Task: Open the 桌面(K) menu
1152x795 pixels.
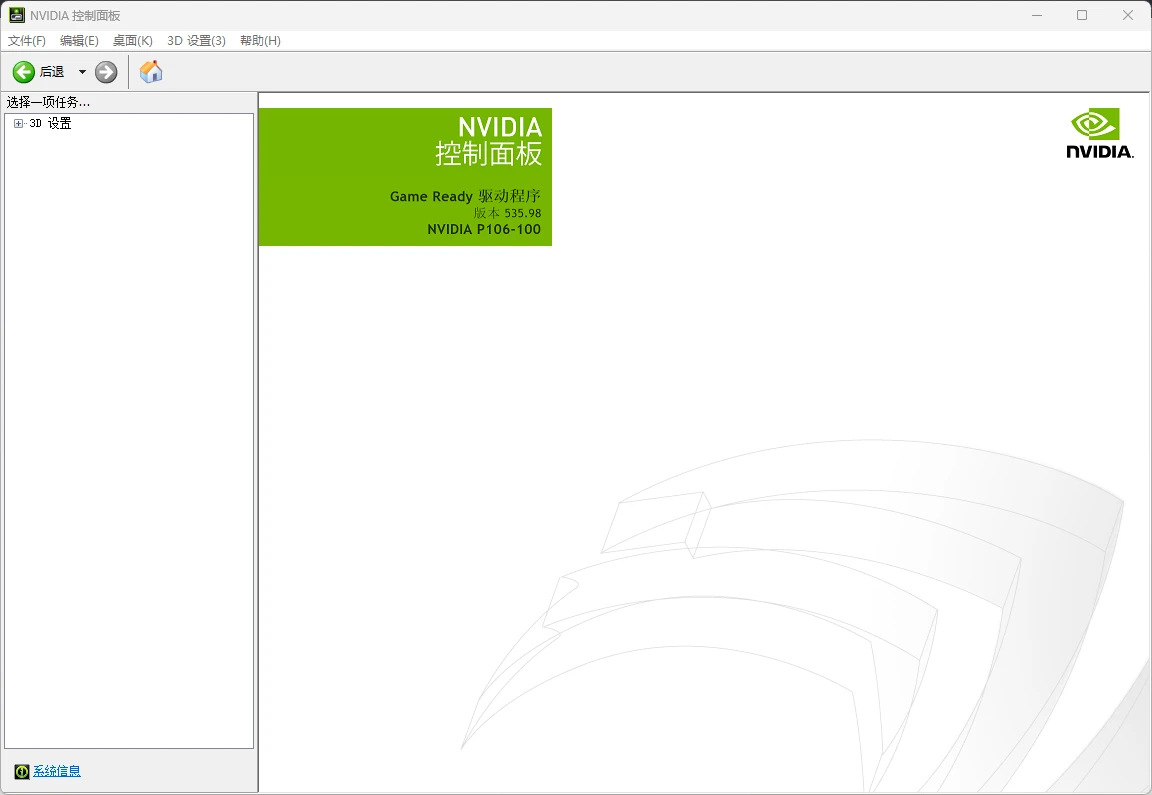Action: click(x=133, y=40)
